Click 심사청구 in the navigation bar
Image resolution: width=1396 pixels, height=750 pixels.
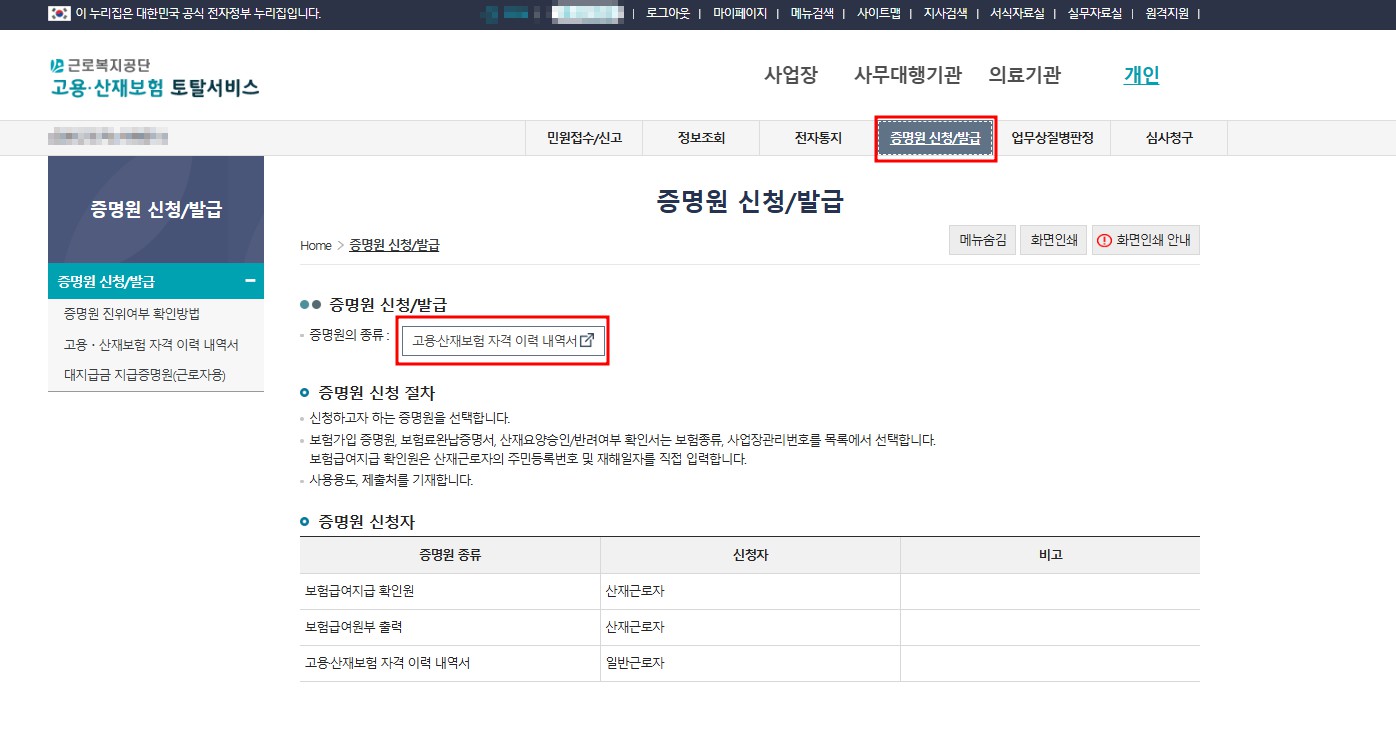click(1168, 138)
